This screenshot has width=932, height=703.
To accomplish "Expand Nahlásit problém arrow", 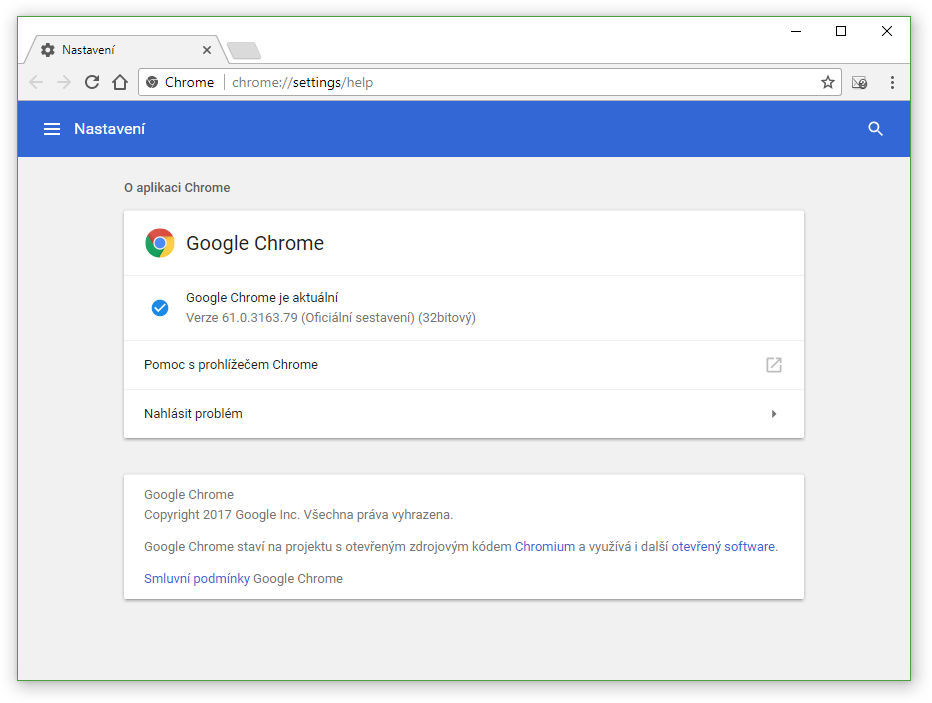I will coord(773,414).
